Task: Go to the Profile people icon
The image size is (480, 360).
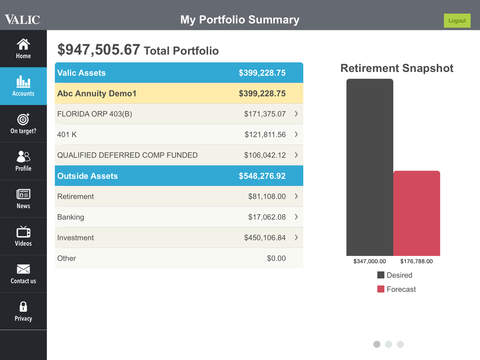Action: [x=23, y=156]
